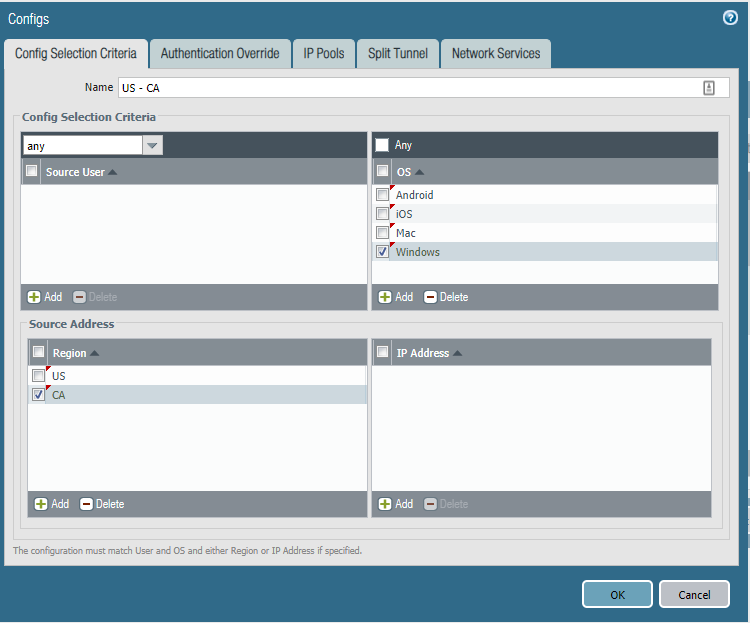Tick the Android OS checkbox
Image resolution: width=750 pixels, height=623 pixels.
click(382, 195)
